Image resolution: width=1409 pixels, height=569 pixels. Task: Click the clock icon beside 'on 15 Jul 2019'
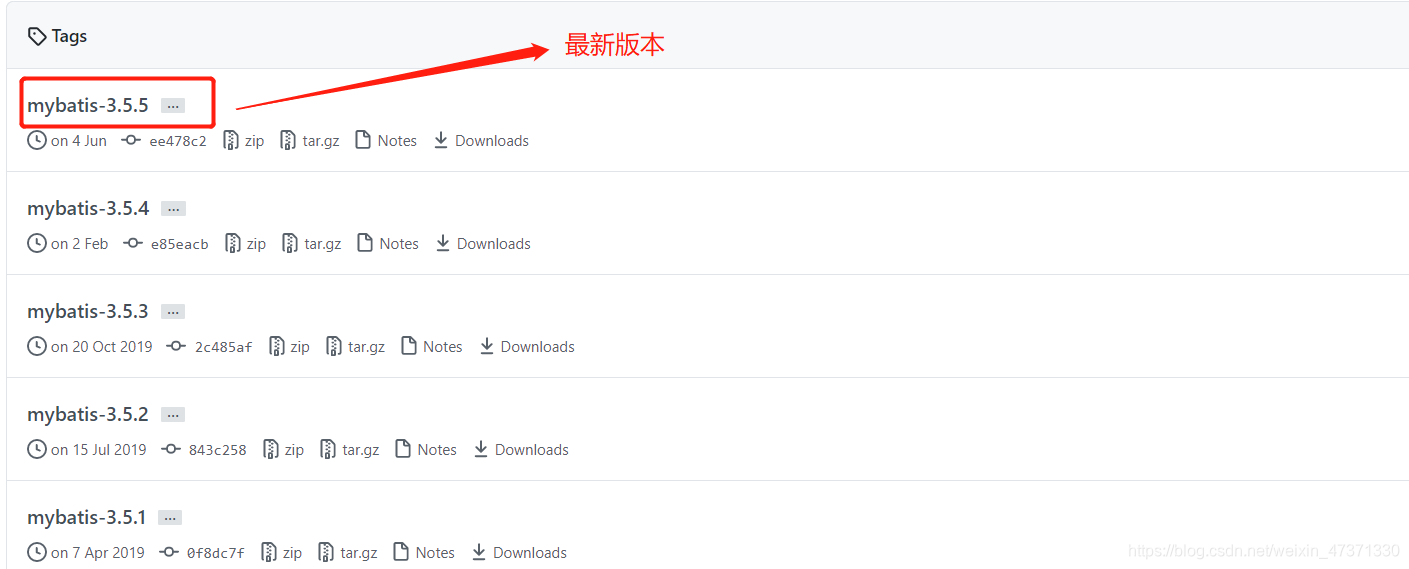pyautogui.click(x=37, y=450)
